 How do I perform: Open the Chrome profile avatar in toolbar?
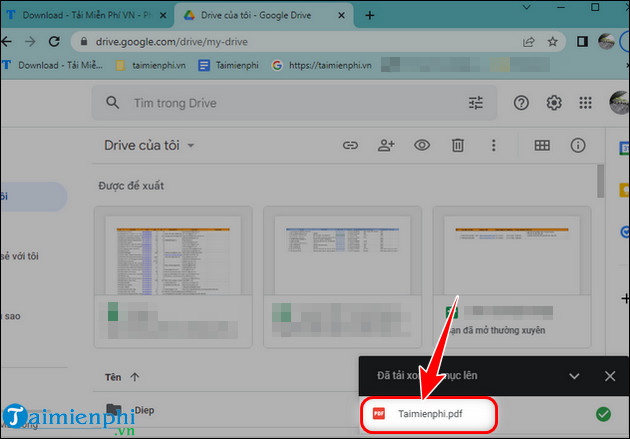click(x=606, y=41)
